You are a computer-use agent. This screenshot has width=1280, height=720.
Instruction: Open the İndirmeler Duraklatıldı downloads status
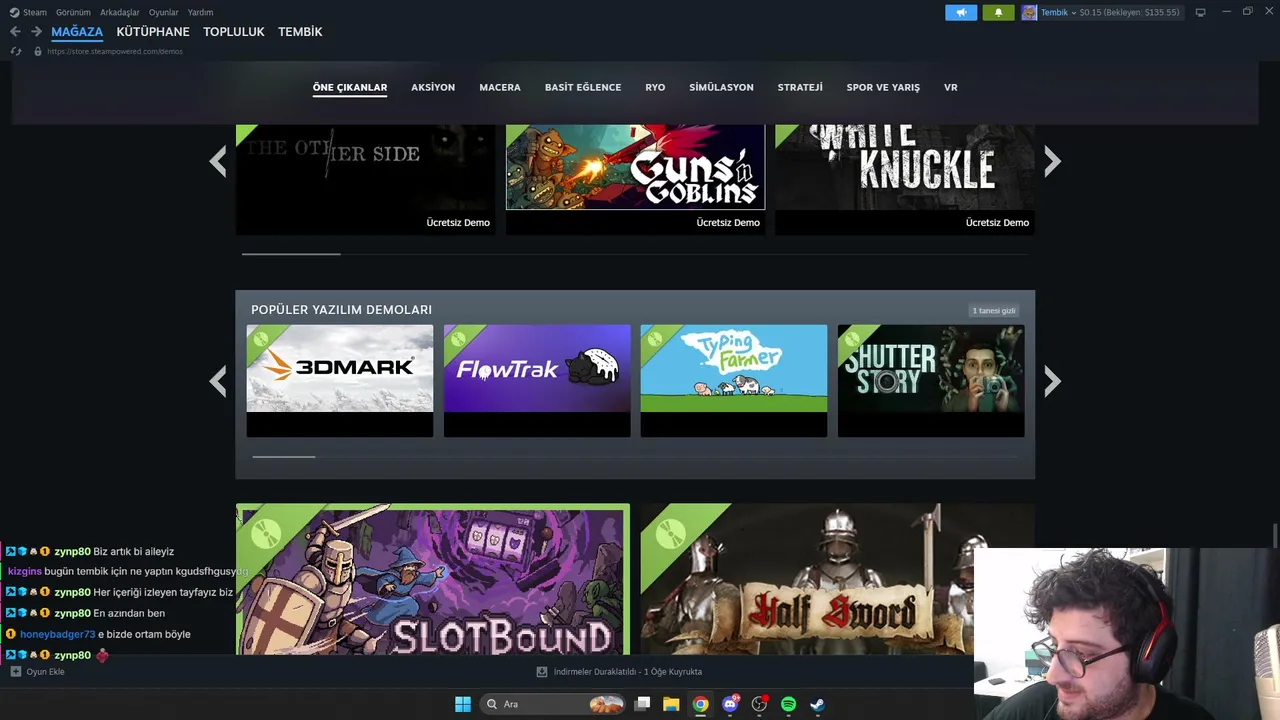[x=628, y=672]
